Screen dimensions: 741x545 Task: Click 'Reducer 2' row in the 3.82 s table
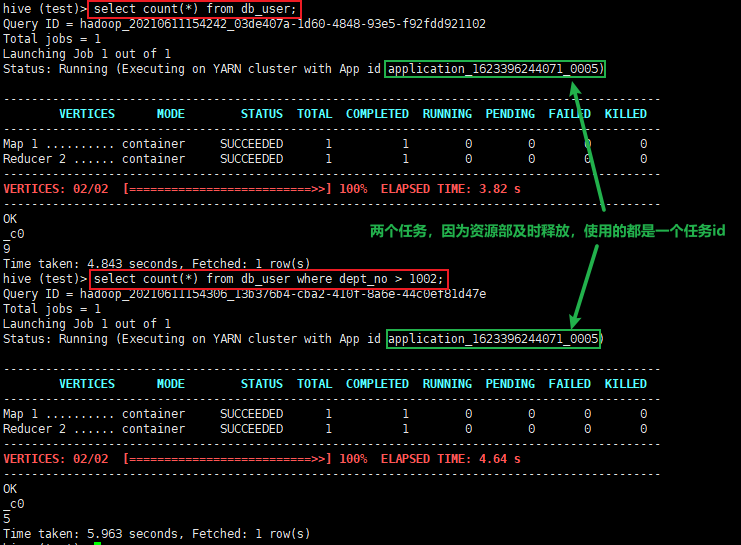pyautogui.click(x=325, y=159)
